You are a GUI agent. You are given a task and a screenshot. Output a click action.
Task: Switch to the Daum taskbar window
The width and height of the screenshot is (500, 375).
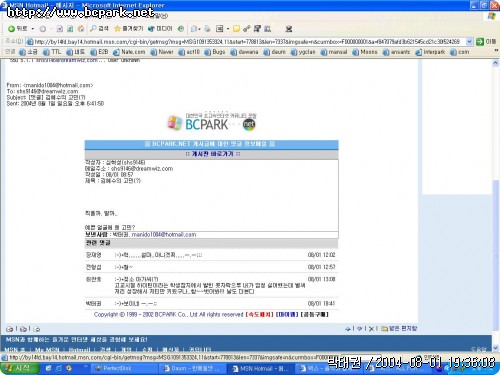tap(192, 368)
